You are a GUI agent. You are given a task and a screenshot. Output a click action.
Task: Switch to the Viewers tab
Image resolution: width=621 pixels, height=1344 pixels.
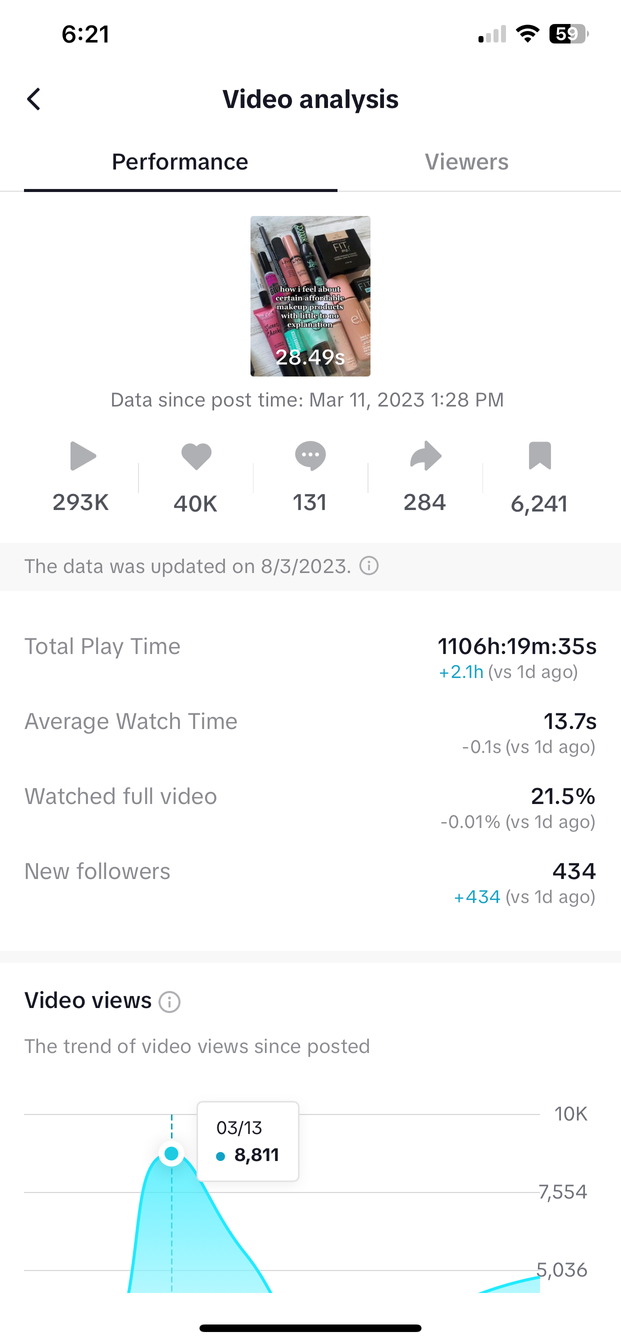[x=466, y=162]
